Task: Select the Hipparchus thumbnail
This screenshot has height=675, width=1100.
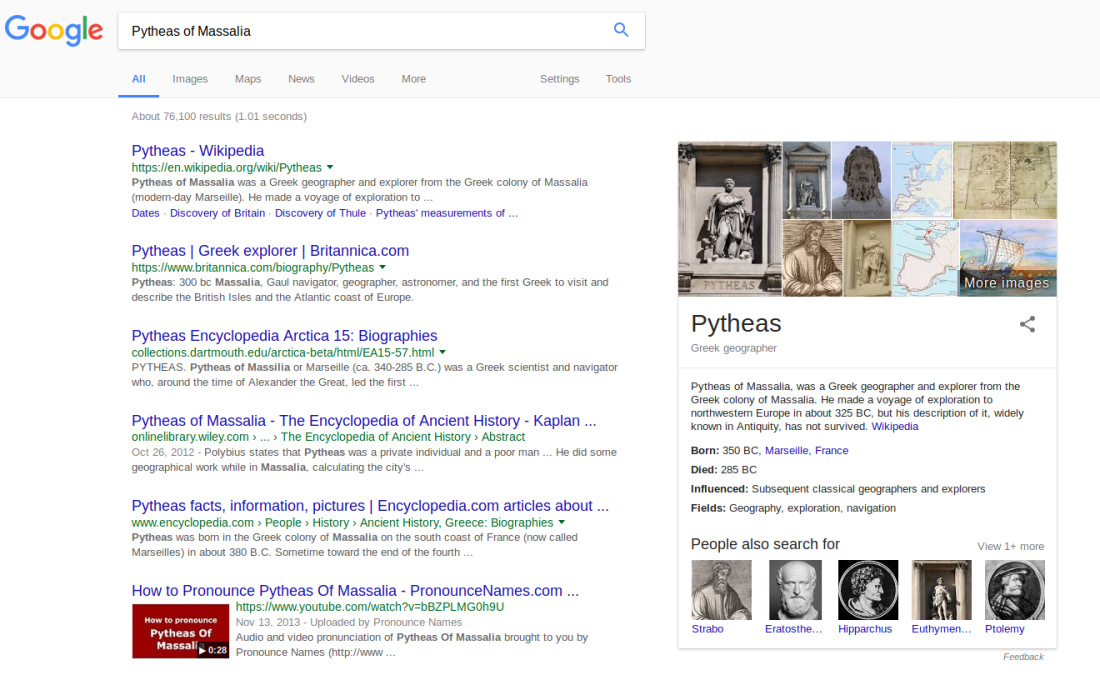Action: coord(867,589)
